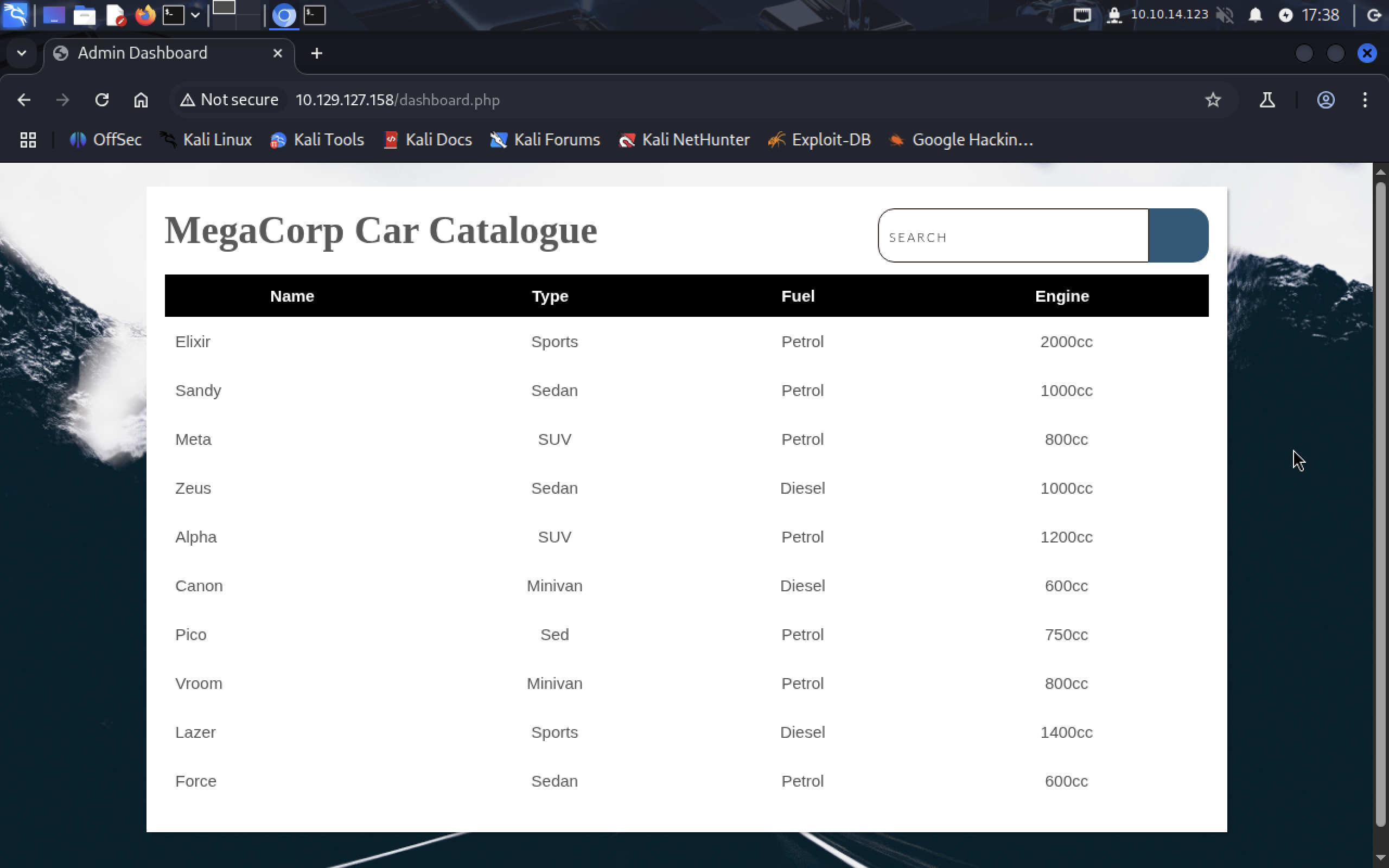Click the address bar URL dashboard.php
Screen dimensions: 1389x868
[x=397, y=100]
